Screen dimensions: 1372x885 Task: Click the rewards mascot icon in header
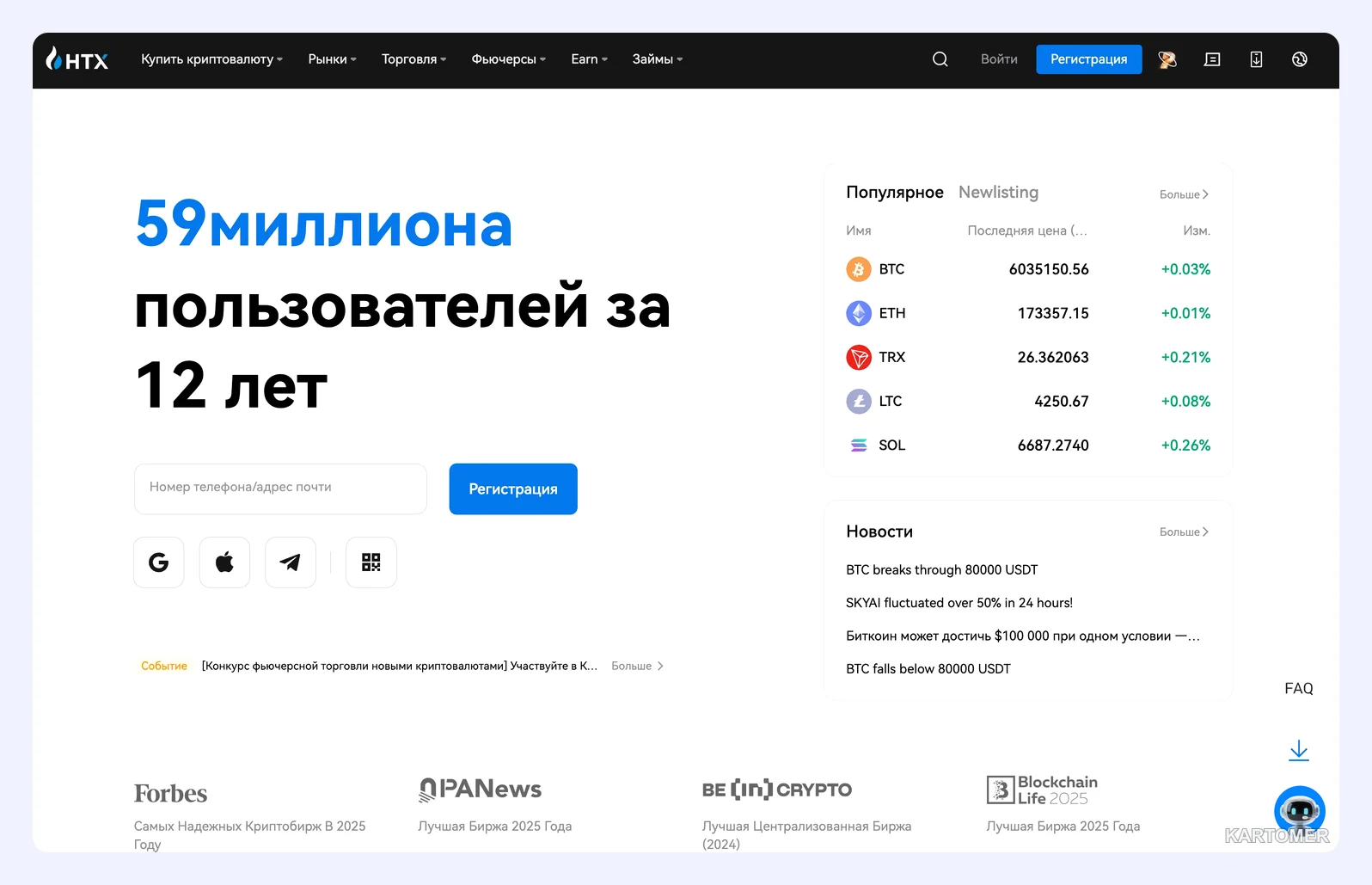point(1167,59)
